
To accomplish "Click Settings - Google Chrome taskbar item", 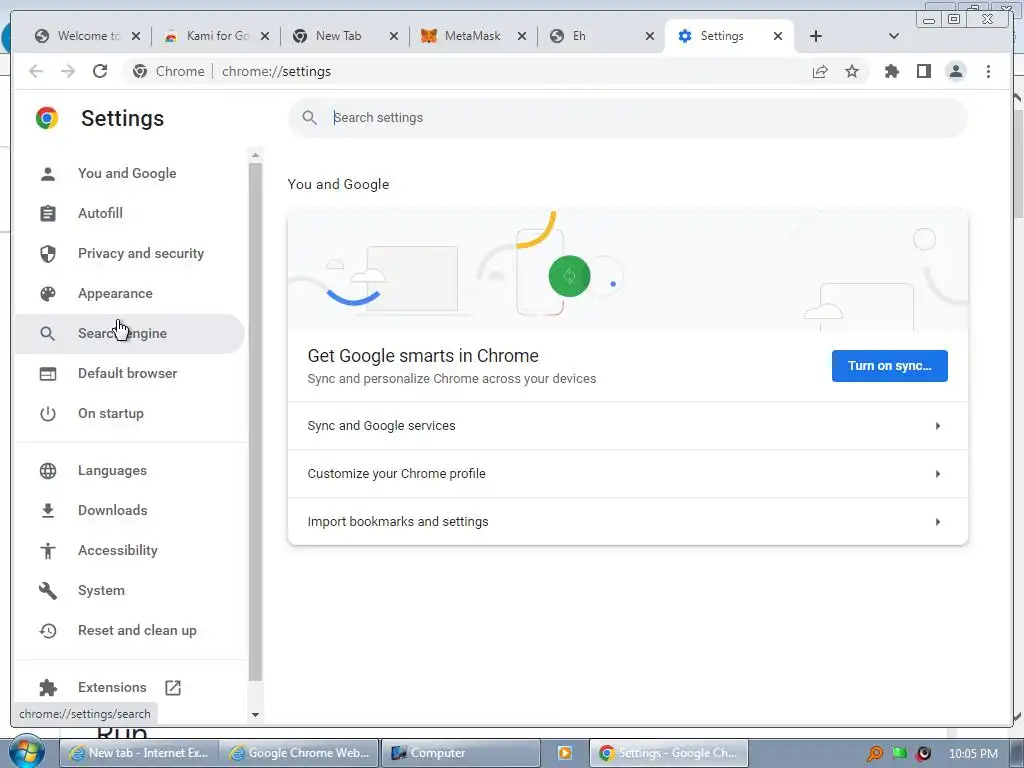I will point(668,753).
